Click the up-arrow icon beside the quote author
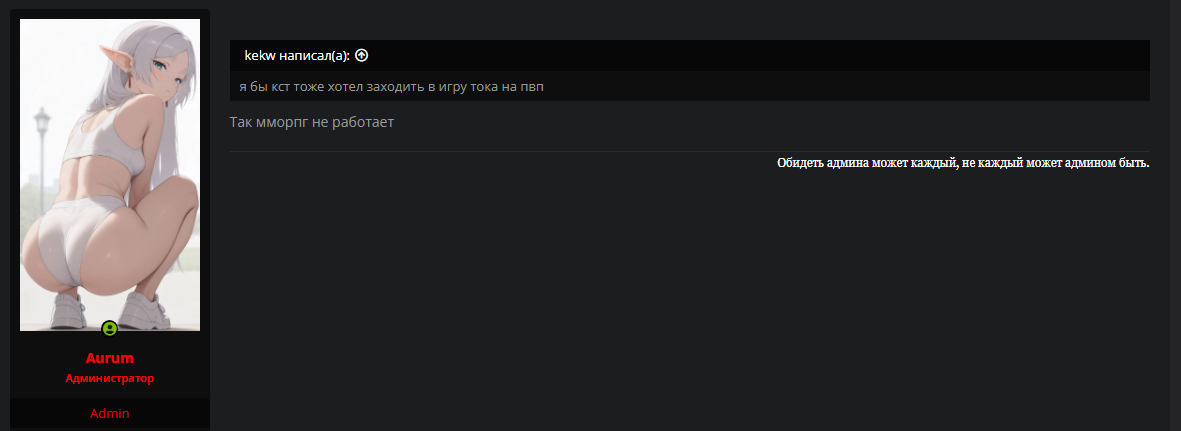This screenshot has width=1181, height=431. coord(362,56)
